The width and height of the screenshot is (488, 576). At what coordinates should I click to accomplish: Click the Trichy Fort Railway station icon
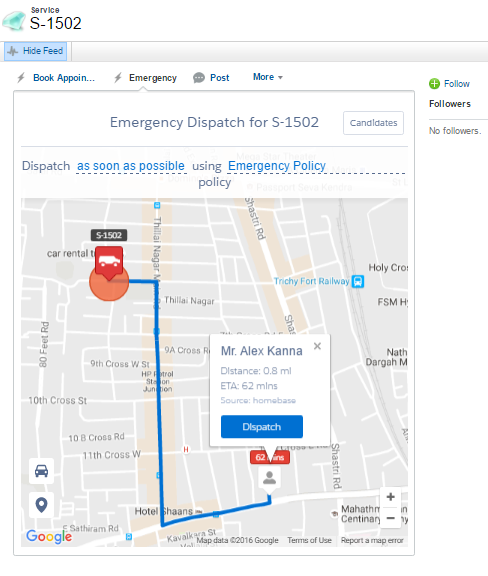coord(358,281)
